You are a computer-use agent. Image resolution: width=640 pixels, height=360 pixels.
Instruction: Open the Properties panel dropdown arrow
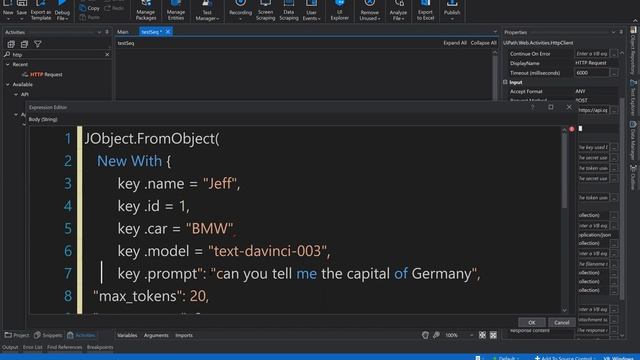(613, 32)
